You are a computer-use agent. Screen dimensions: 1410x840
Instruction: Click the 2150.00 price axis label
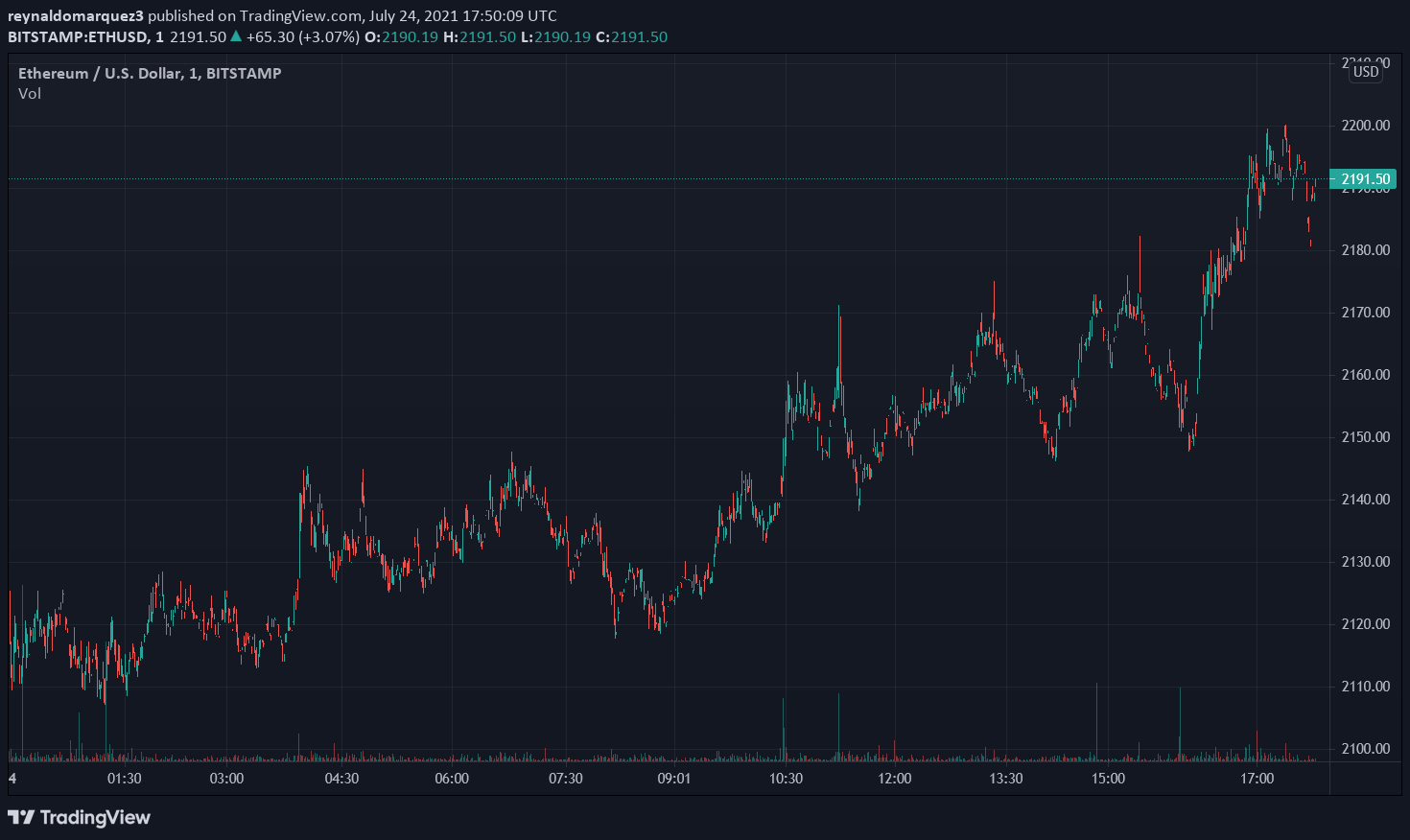tap(1365, 437)
